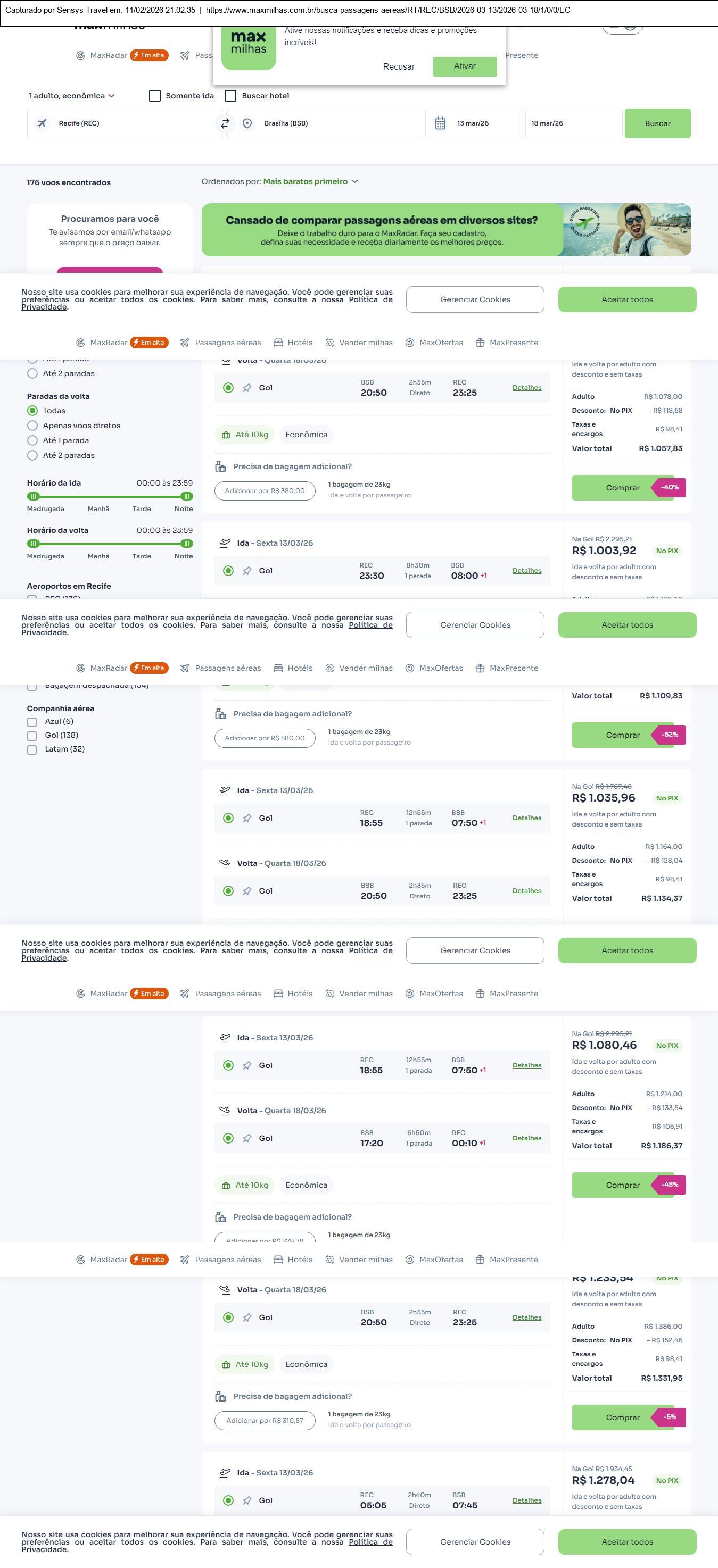Select 'Apenas voos diretos' for return stops
718x1568 pixels.
33,426
